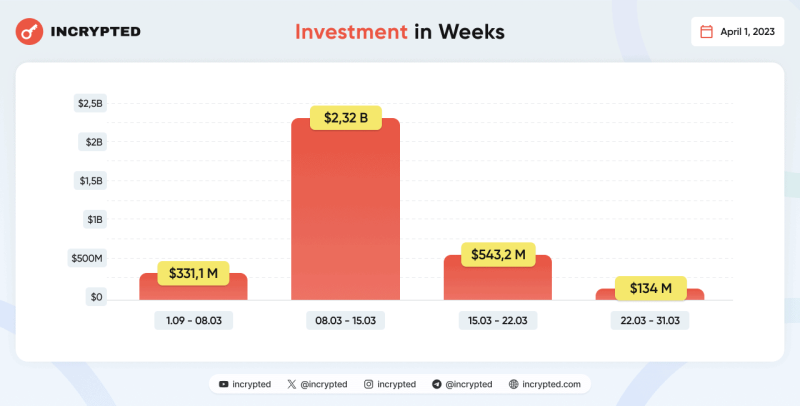Screen dimensions: 800x406
Task: Click the $134 M value label
Action: pyautogui.click(x=651, y=289)
